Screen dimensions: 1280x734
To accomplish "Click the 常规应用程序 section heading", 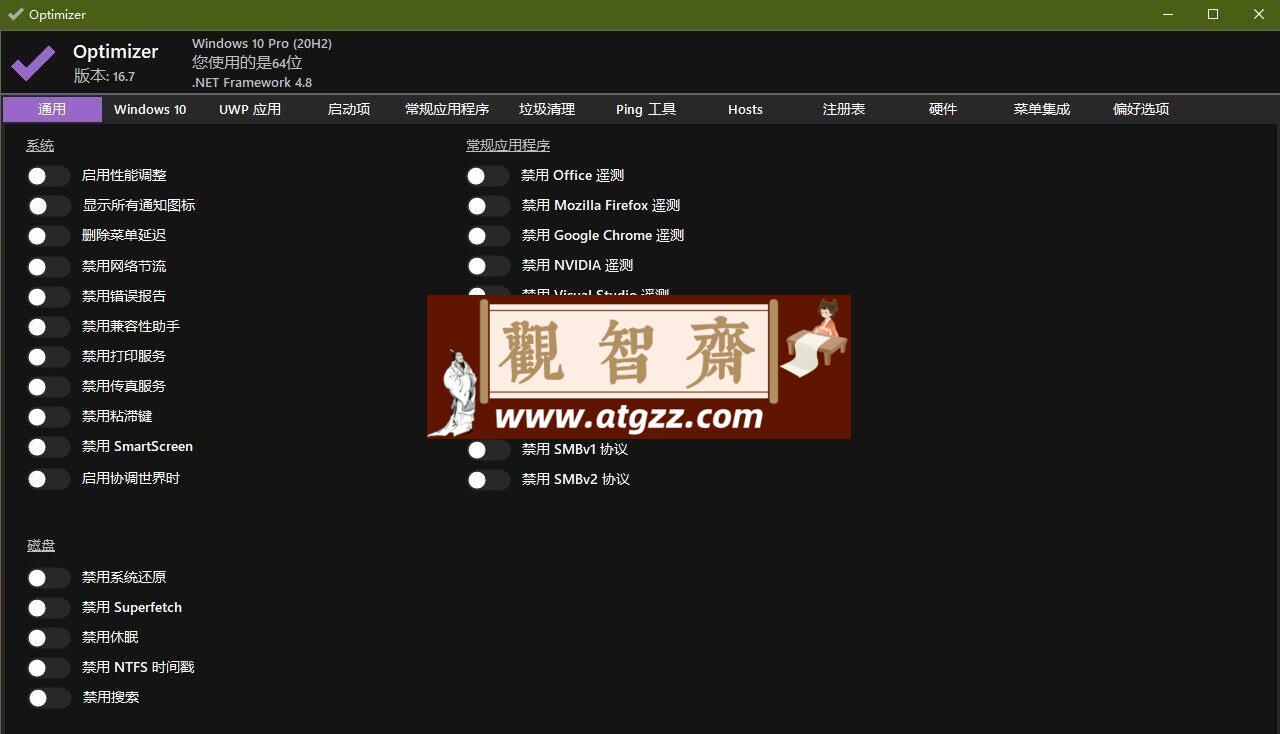I will click(508, 146).
